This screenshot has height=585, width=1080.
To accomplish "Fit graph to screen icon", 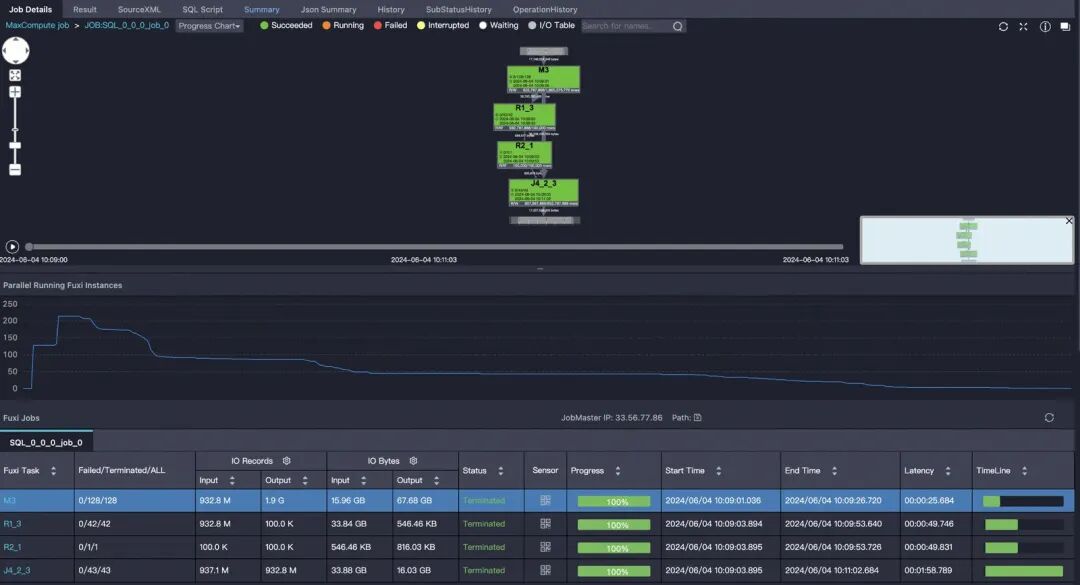I will pos(15,75).
